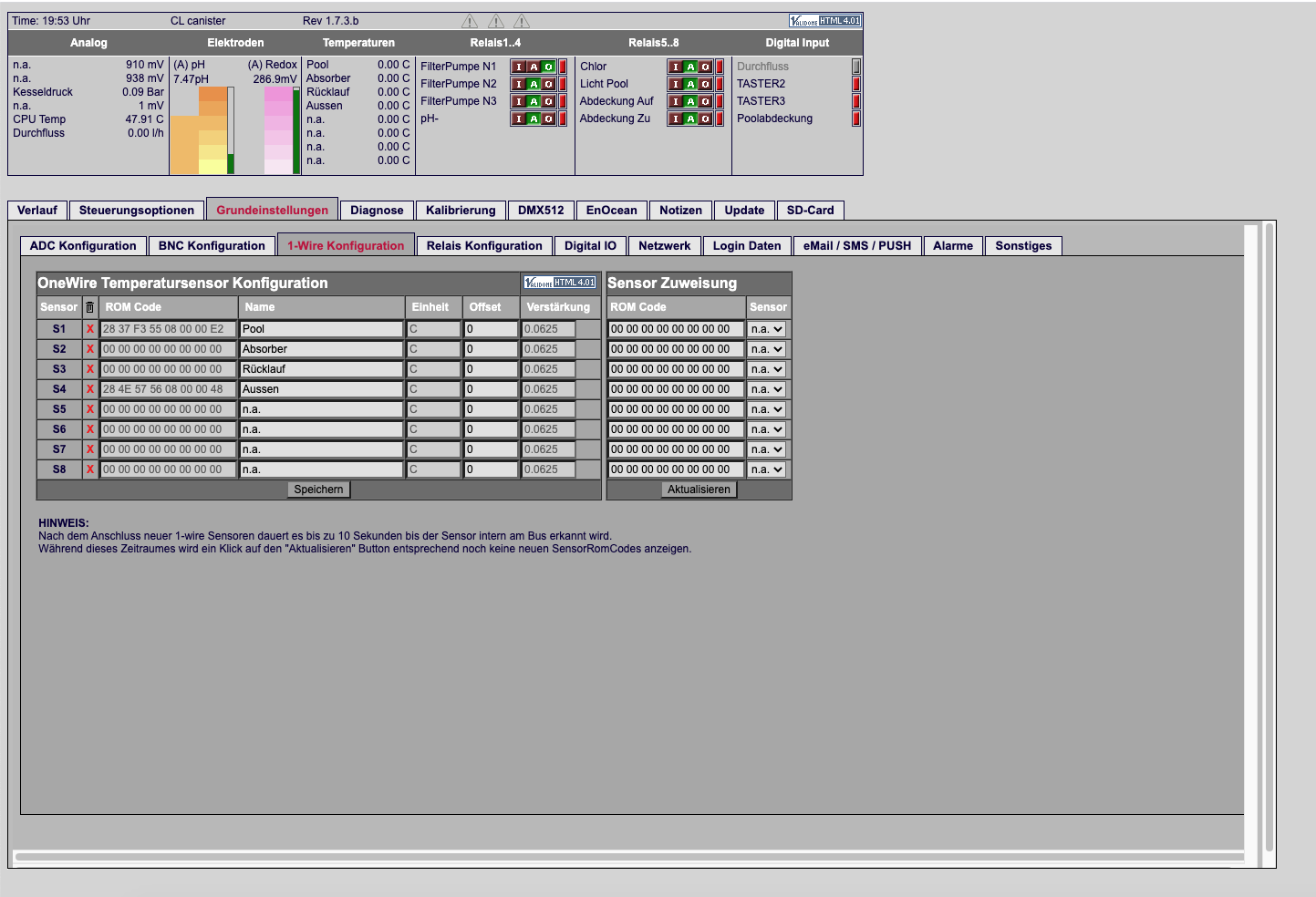Open the Netzwerk sub-tab
The width and height of the screenshot is (1316, 897).
(665, 246)
